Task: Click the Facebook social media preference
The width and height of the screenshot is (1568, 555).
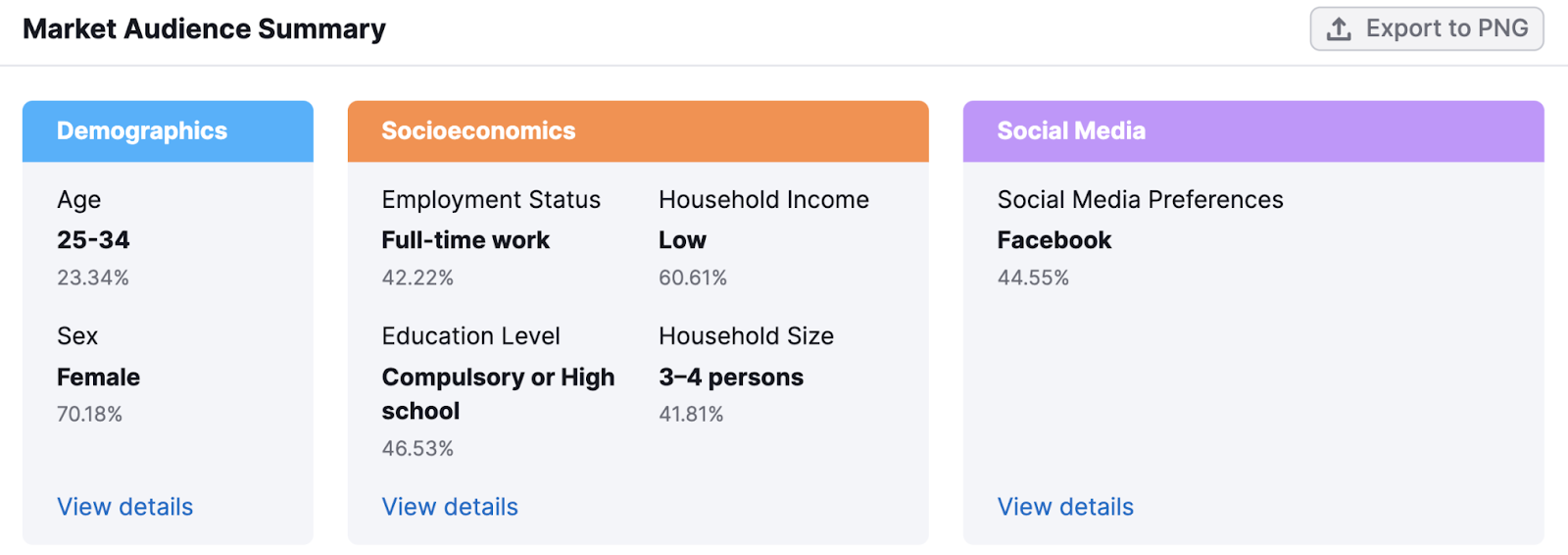Action: pos(1054,240)
